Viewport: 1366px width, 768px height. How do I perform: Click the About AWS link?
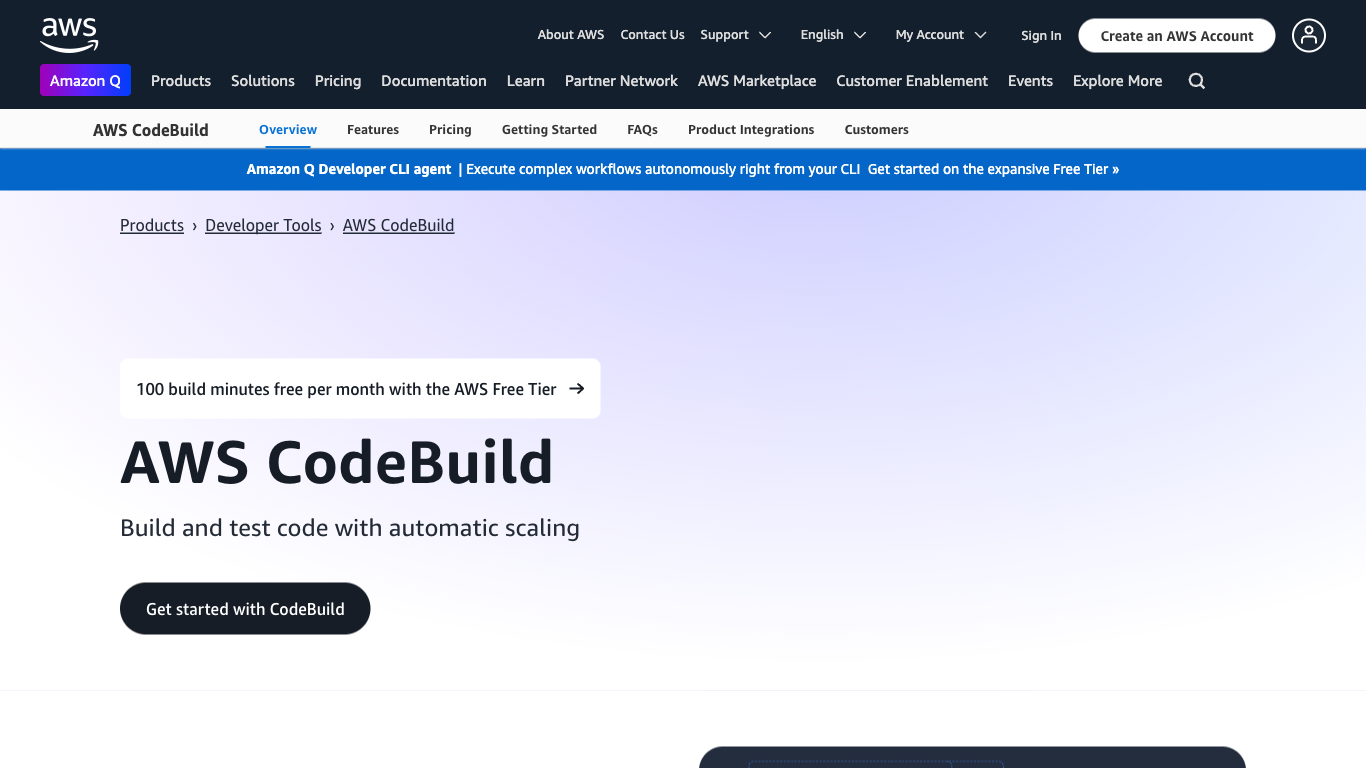571,35
